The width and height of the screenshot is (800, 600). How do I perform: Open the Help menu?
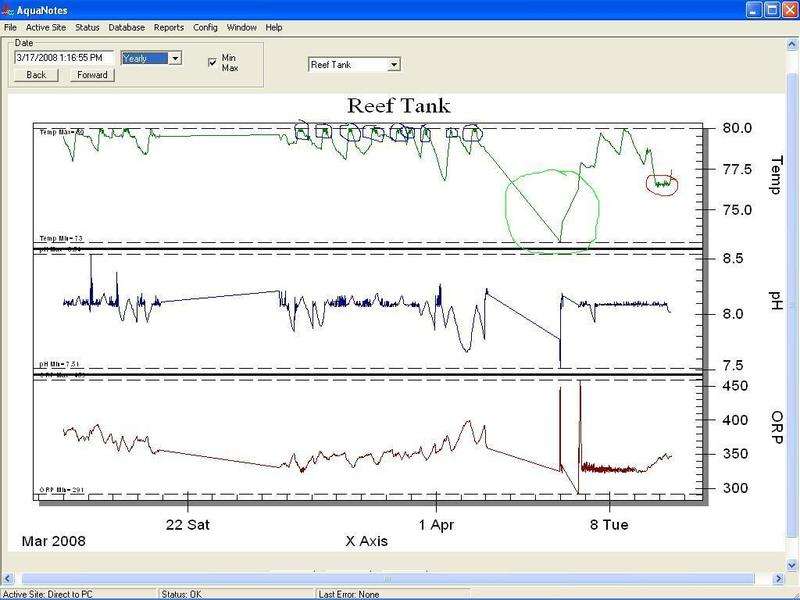point(274,27)
